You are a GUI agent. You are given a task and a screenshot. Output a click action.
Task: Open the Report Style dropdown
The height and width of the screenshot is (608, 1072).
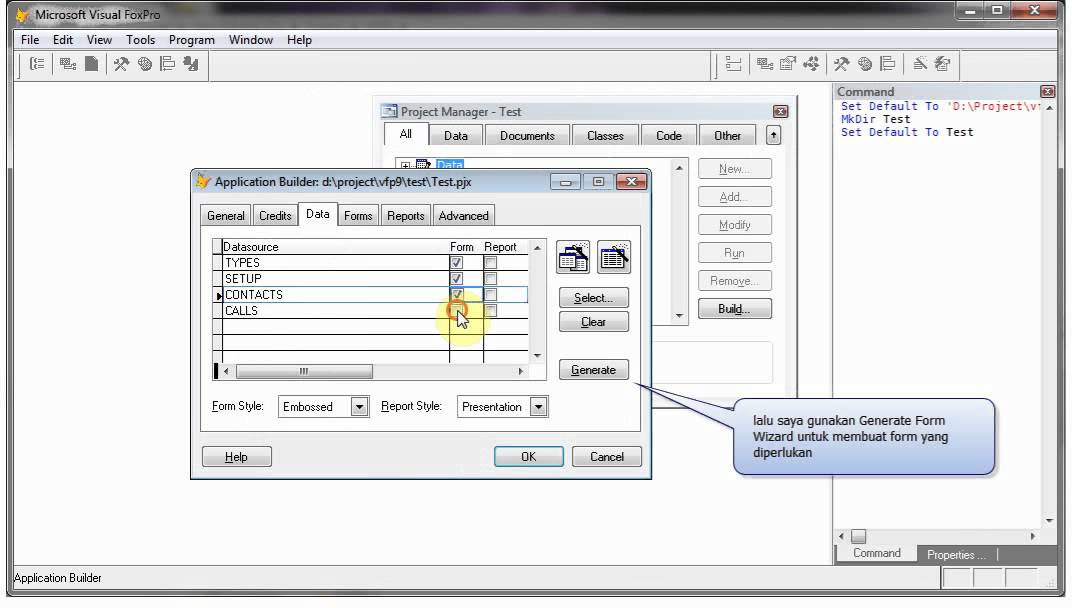click(x=539, y=407)
